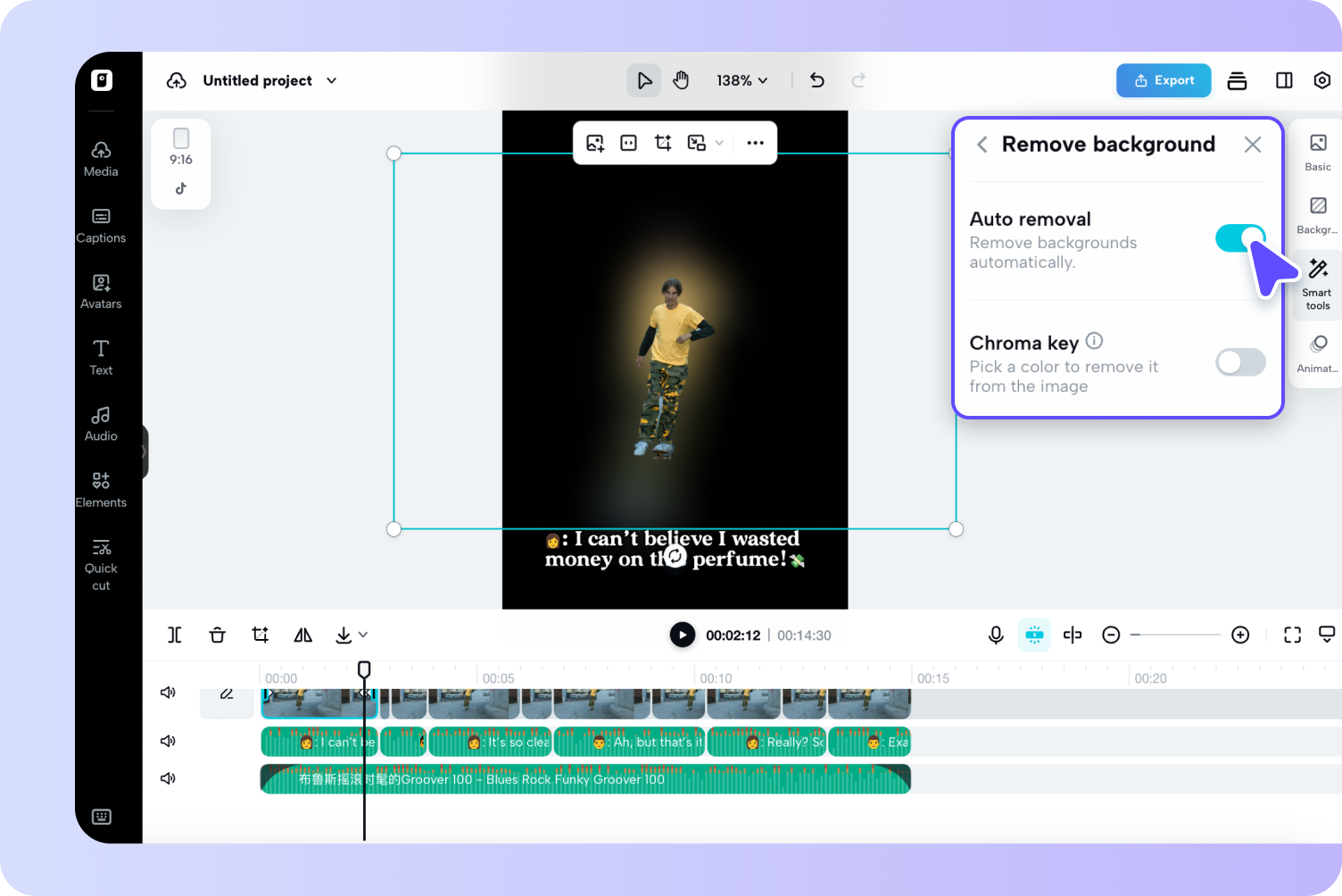The width and height of the screenshot is (1342, 896).
Task: Open the Audio panel
Action: (x=101, y=424)
